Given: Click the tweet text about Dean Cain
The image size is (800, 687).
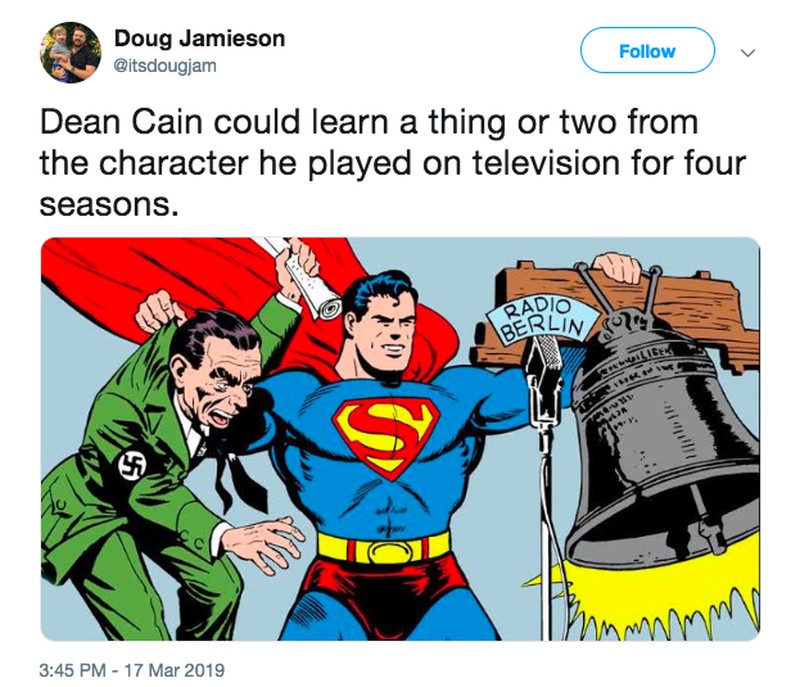Looking at the screenshot, I should (393, 163).
